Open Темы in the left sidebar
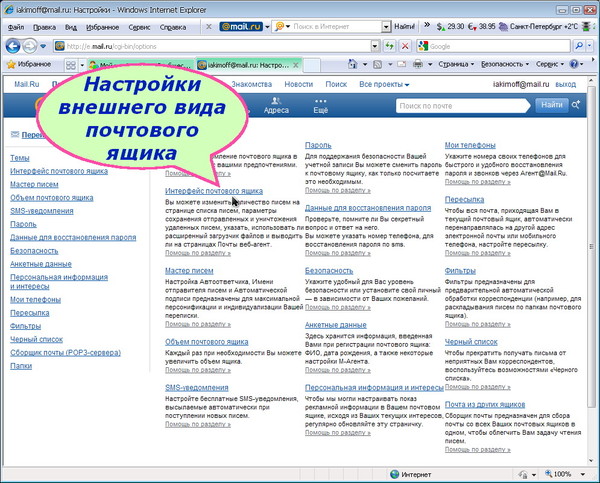Image resolution: width=600 pixels, height=483 pixels. pyautogui.click(x=20, y=158)
